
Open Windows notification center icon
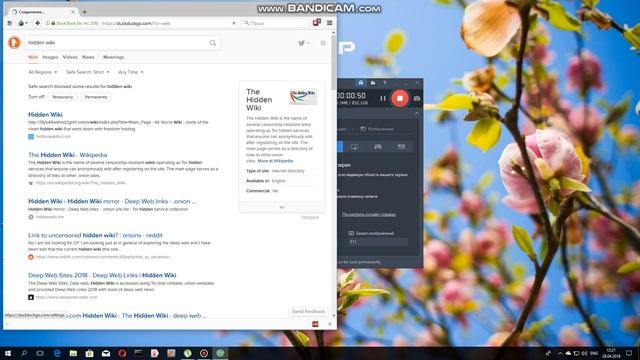(x=629, y=353)
